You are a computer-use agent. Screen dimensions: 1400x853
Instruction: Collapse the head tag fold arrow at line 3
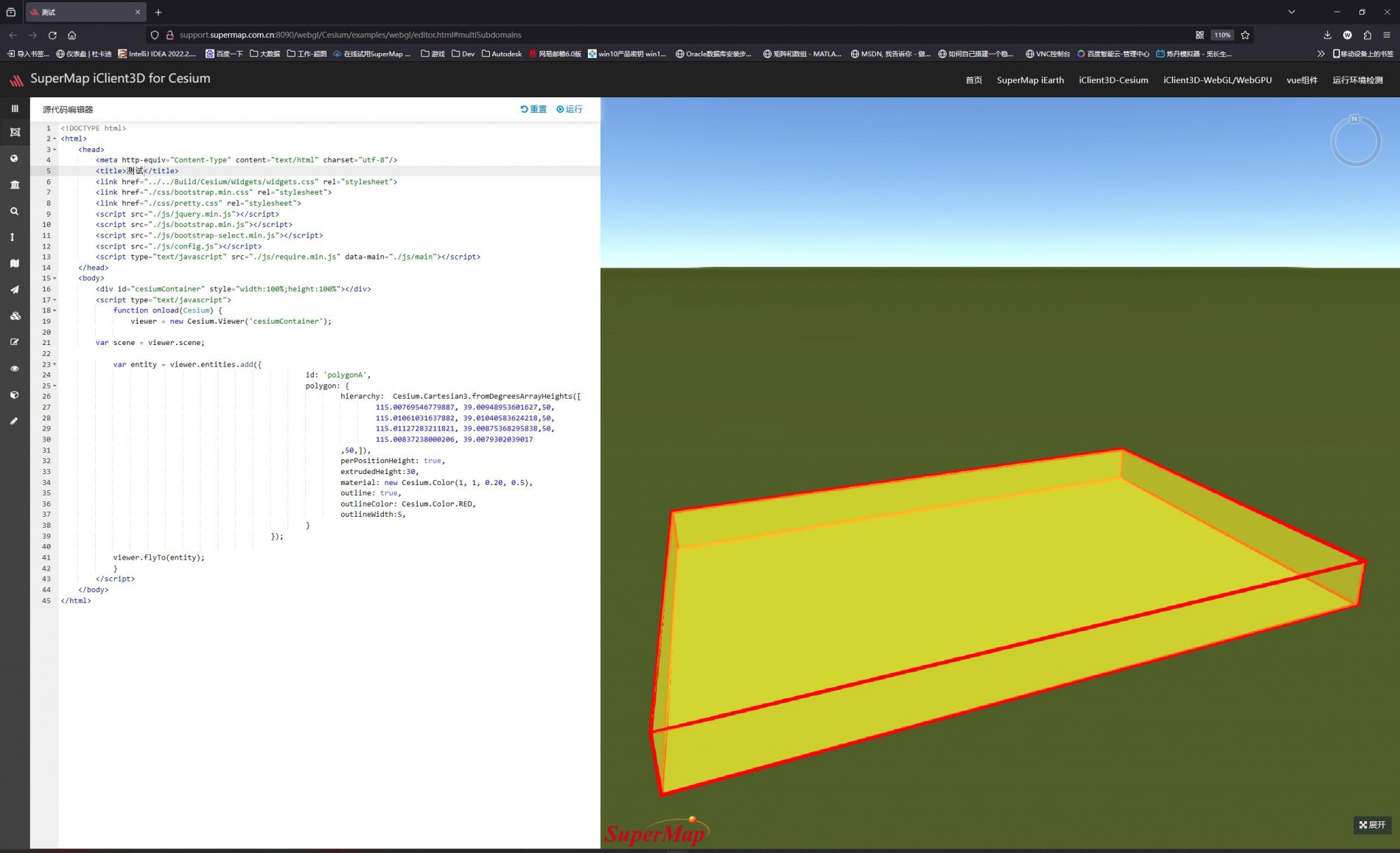tap(55, 150)
